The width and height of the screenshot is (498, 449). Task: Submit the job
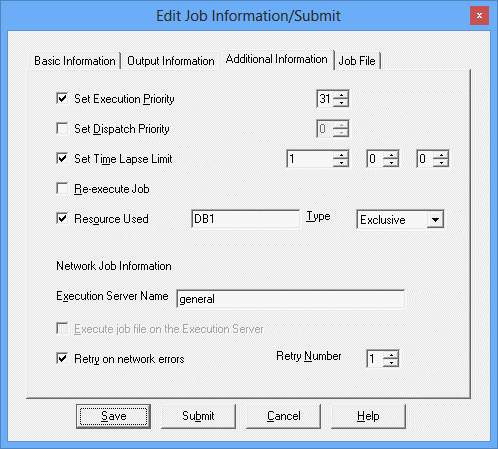point(198,416)
